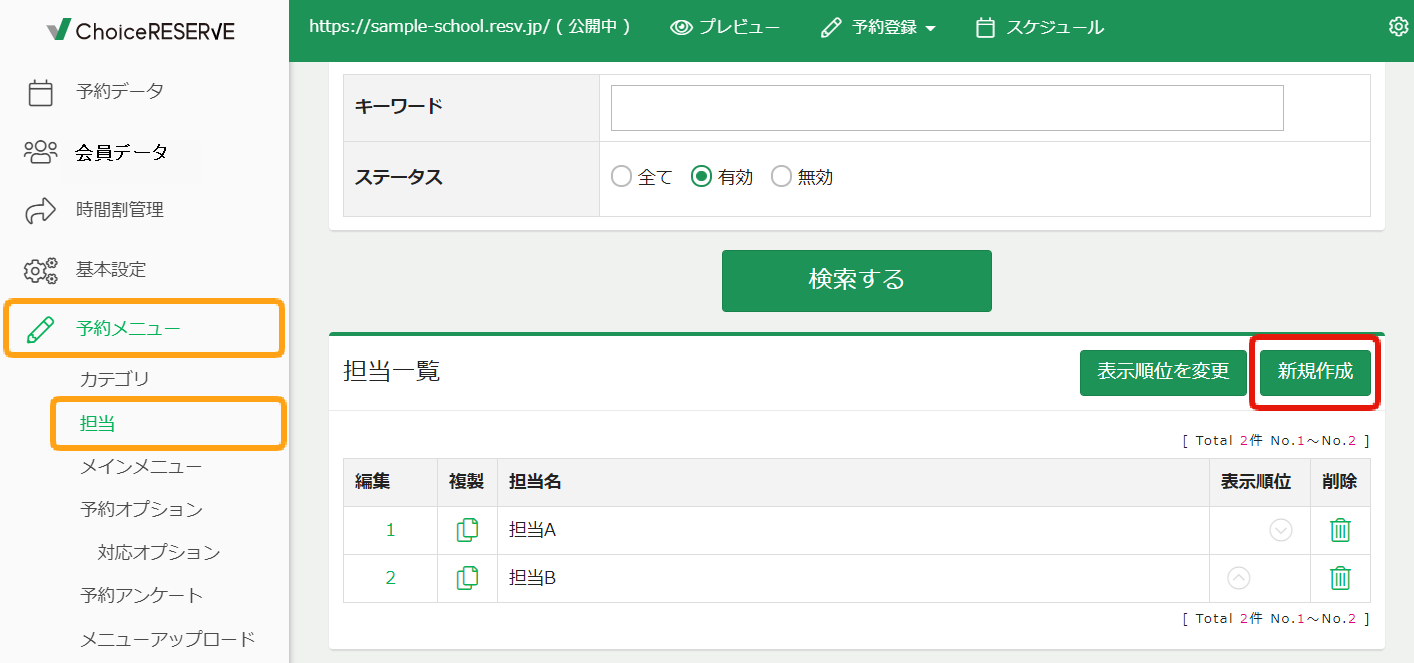Select the 無効 status radio button

[x=781, y=177]
